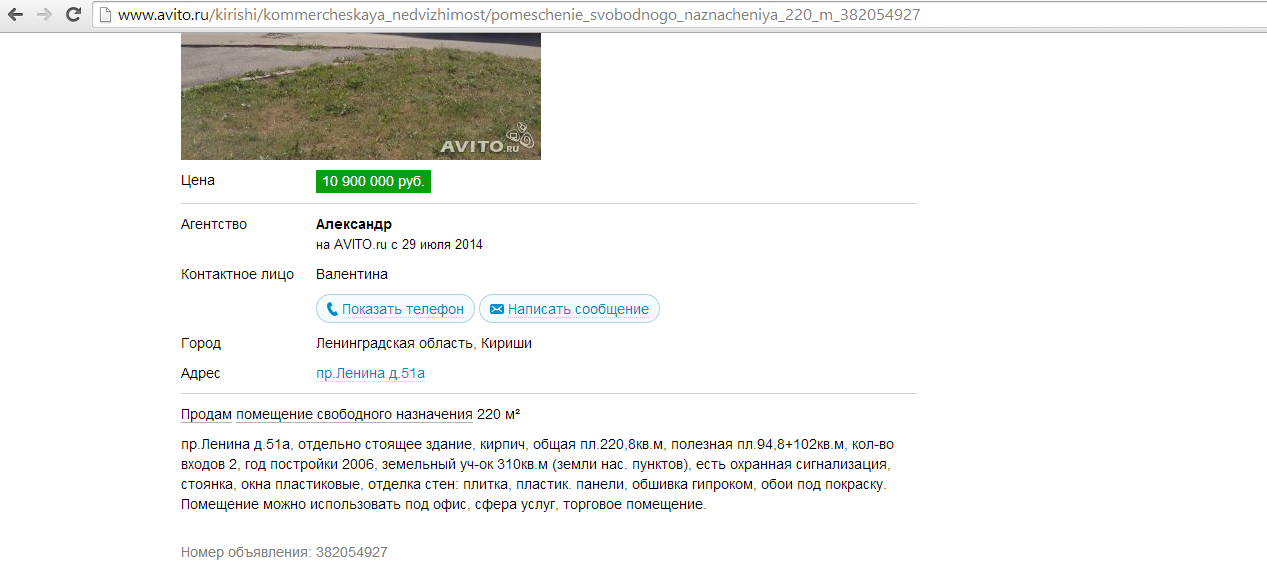Click the на AVITO.ru с 29 июля 2014 text
Screen dimensions: 1267x561
click(x=399, y=245)
